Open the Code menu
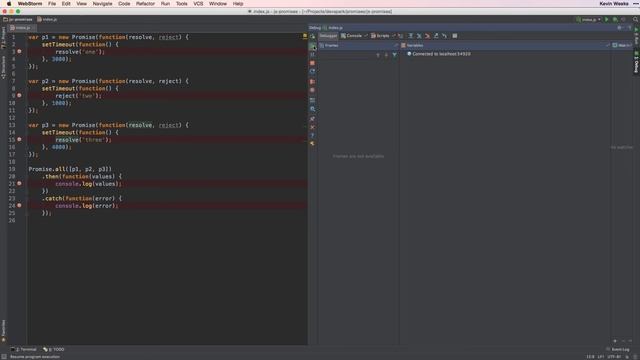Image resolution: width=640 pixels, height=360 pixels. coord(124,4)
